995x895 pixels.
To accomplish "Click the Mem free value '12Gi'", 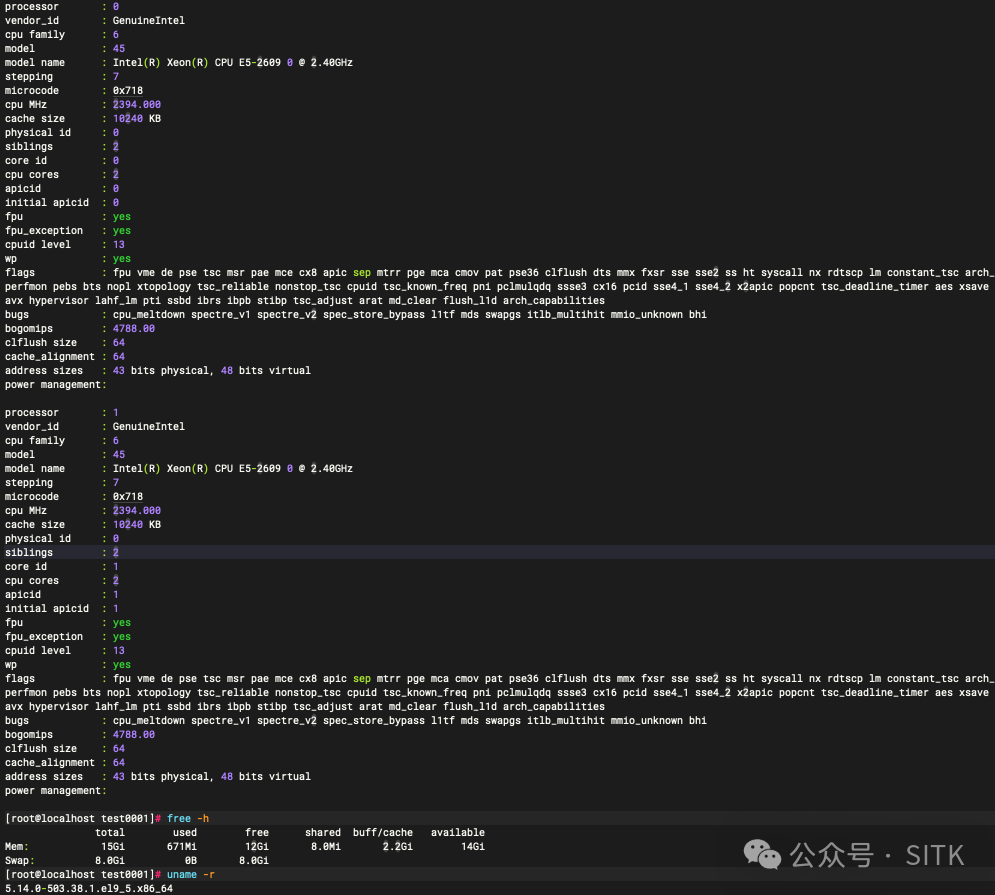I will (257, 846).
